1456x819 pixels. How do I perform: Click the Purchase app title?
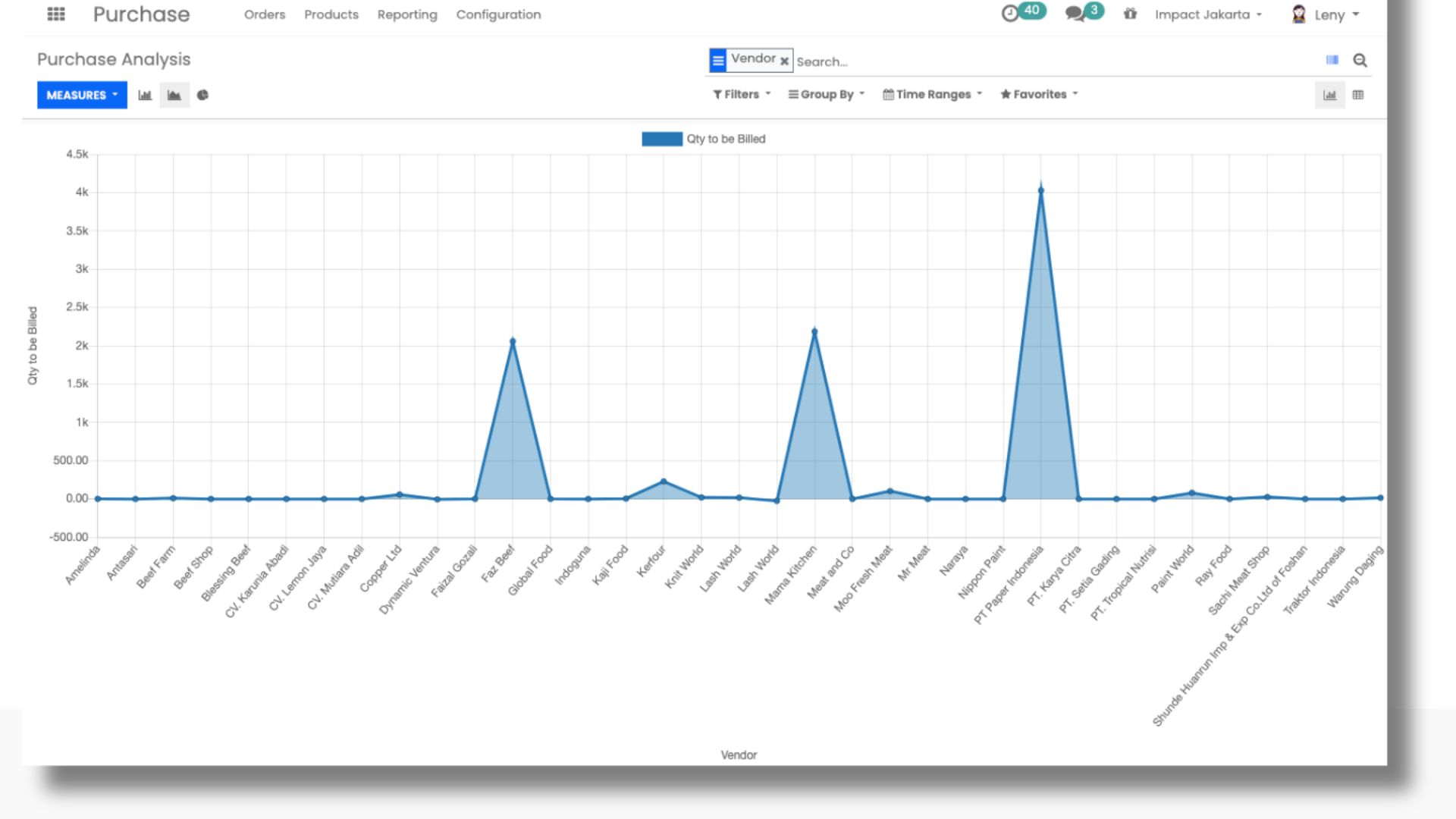click(141, 14)
